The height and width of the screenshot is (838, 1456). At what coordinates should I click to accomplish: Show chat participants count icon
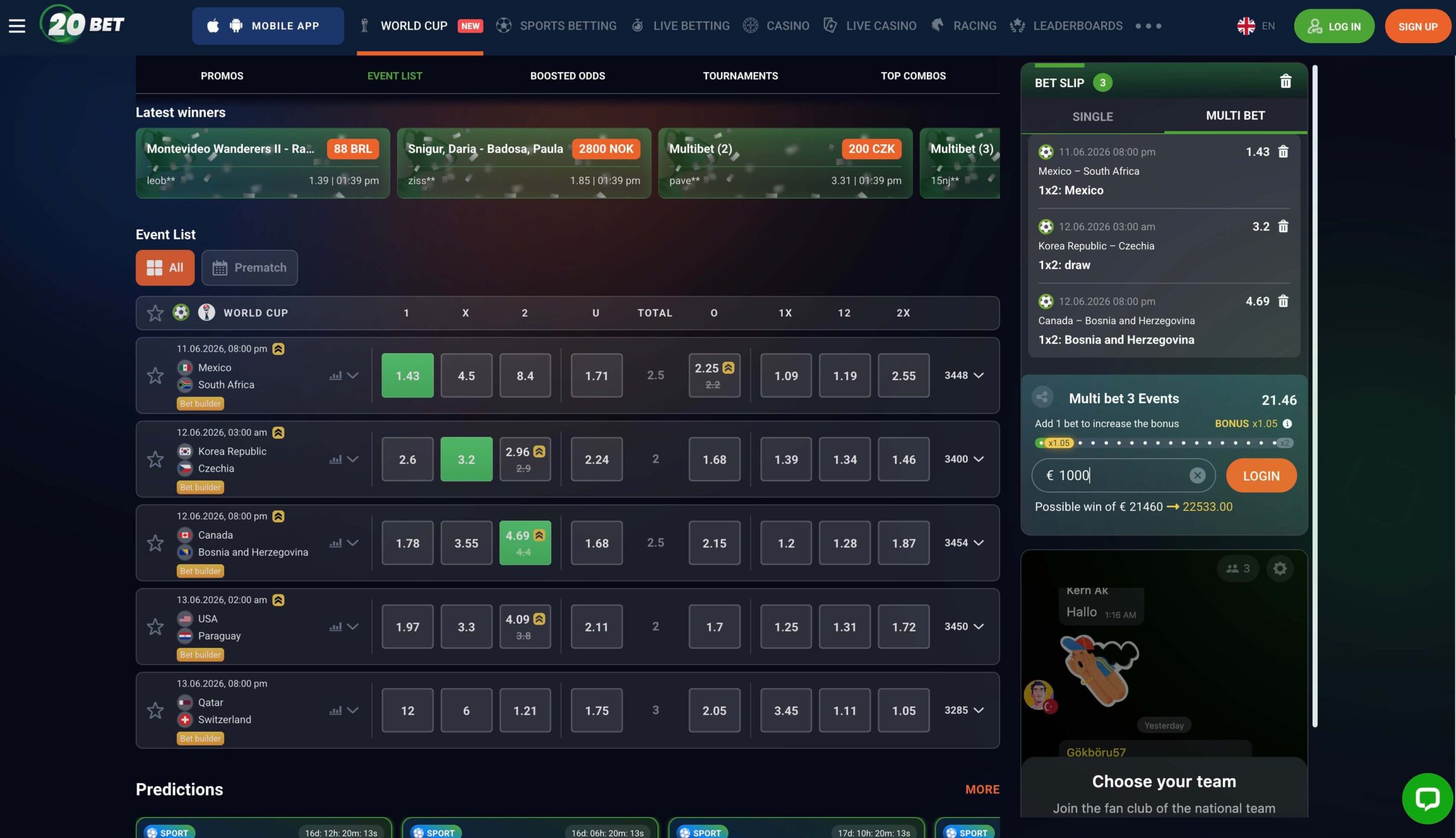tap(1238, 569)
